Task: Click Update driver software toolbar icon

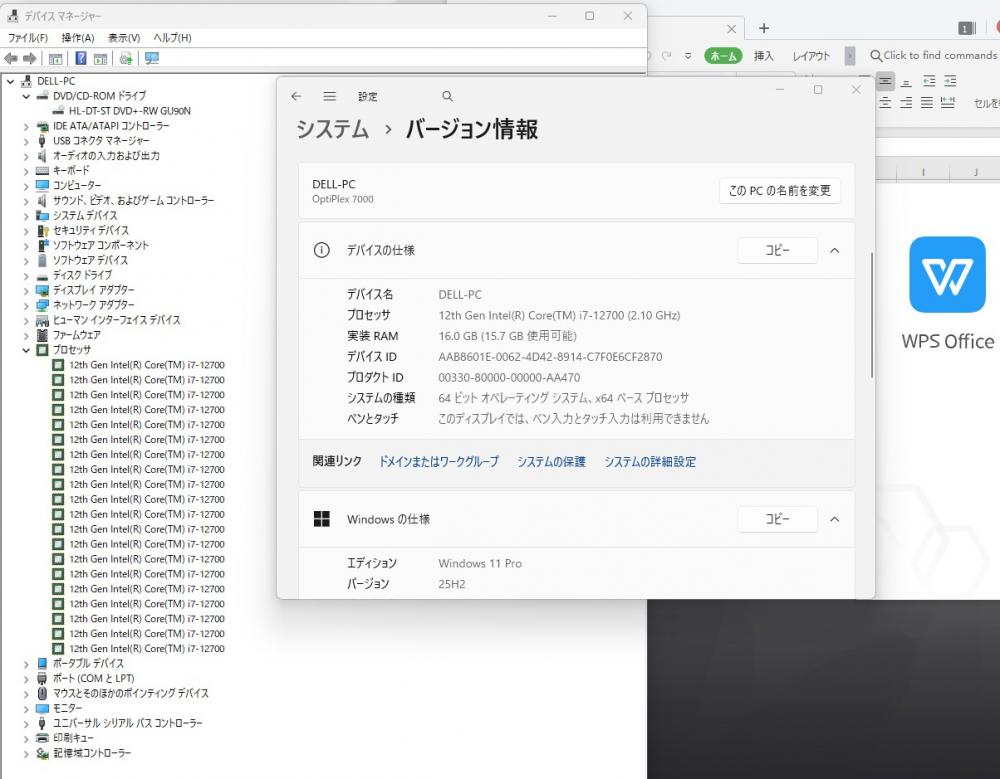Action: tap(126, 58)
